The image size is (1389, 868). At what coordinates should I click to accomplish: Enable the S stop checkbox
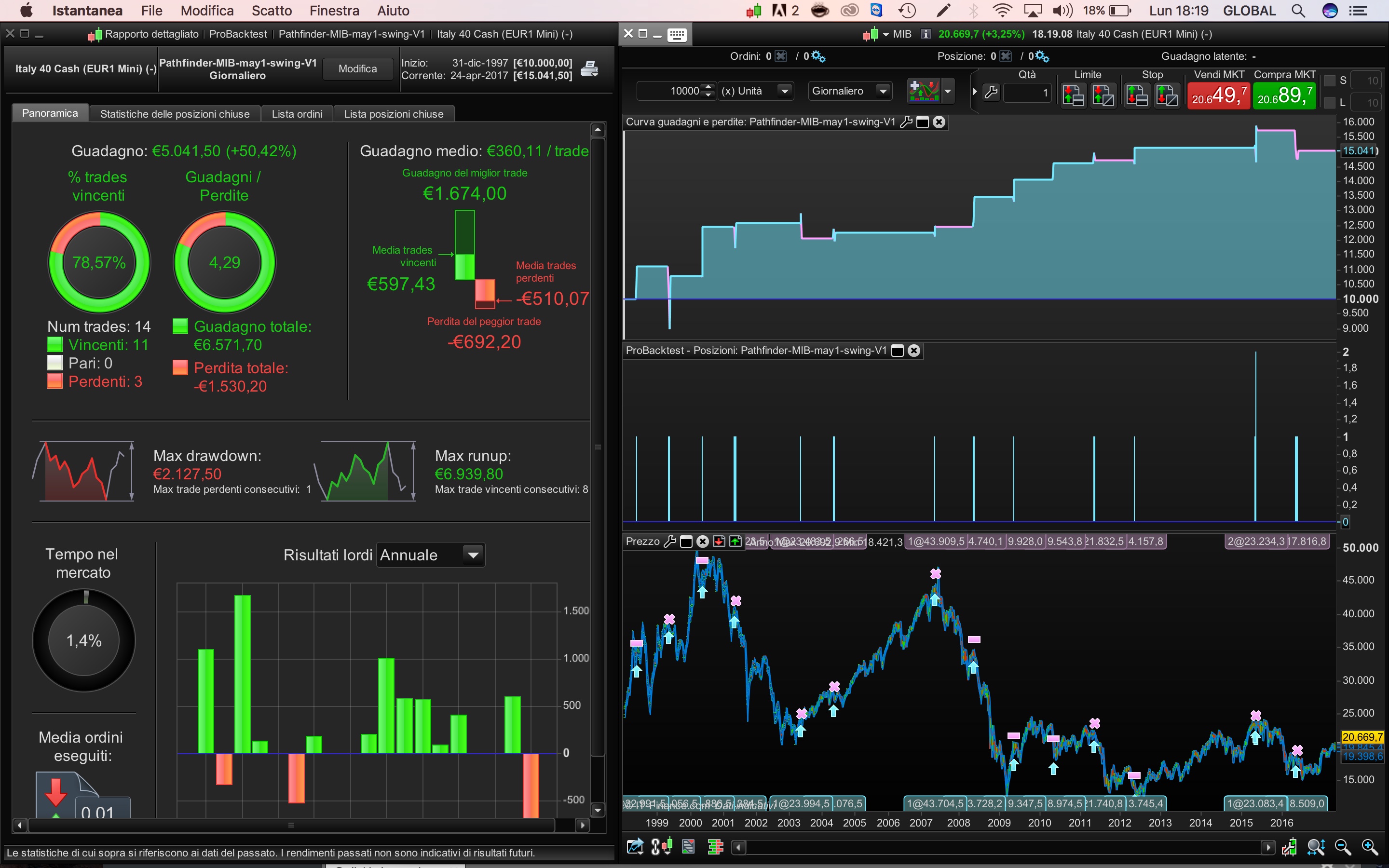pyautogui.click(x=1330, y=81)
